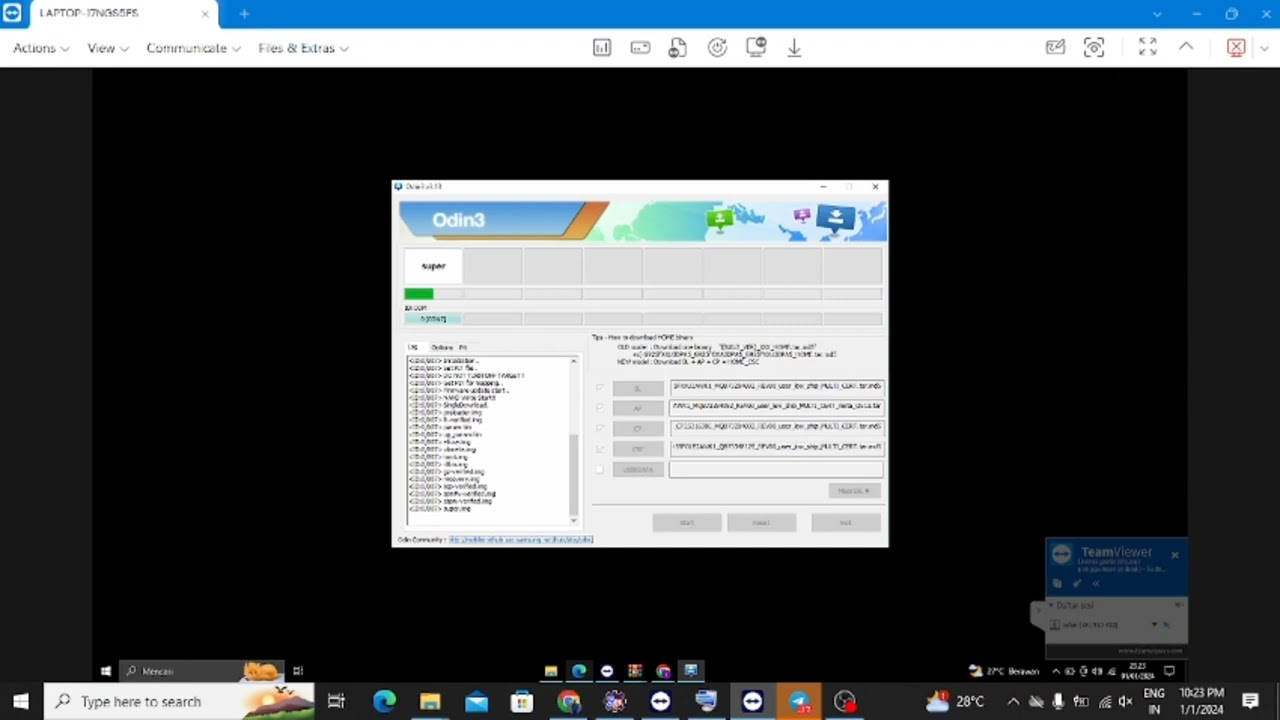Click the Start button in Odin
The height and width of the screenshot is (720, 1280).
(687, 522)
